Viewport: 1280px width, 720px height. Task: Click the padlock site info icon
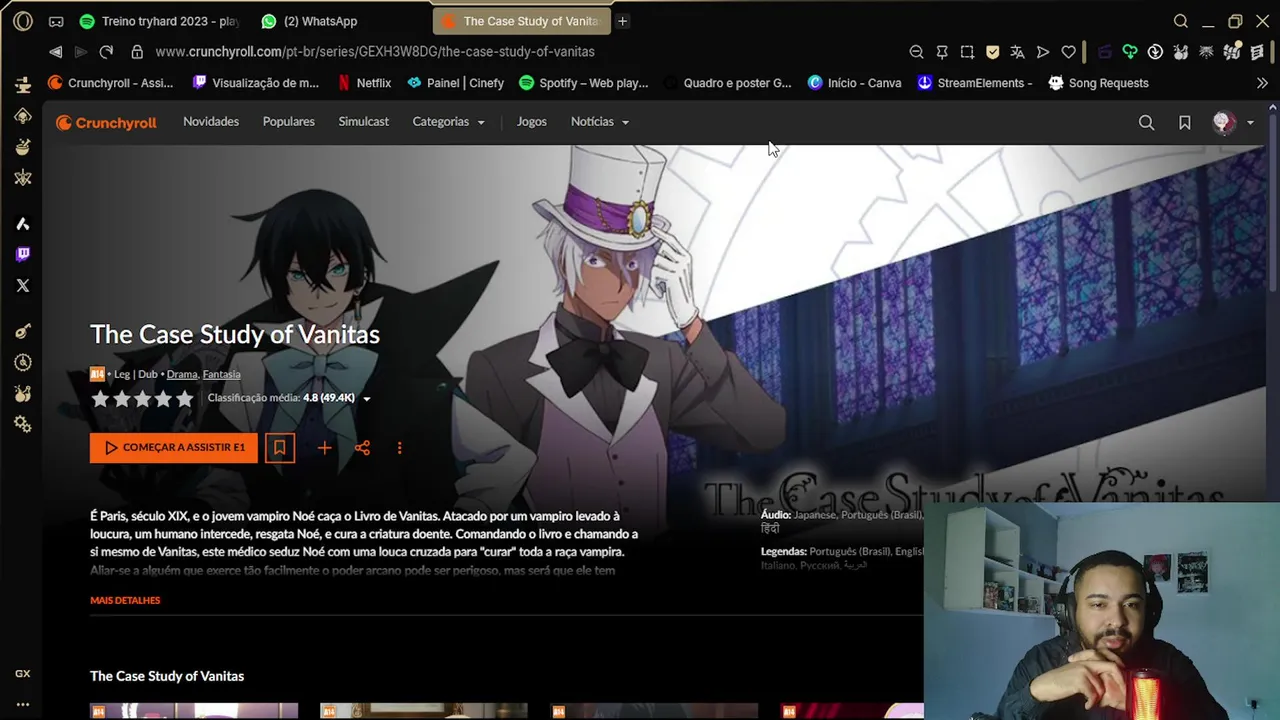[137, 52]
